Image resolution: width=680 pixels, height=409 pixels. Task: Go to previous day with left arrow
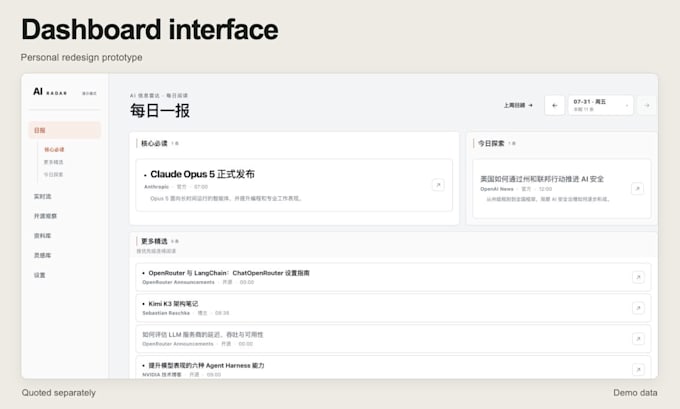tap(554, 105)
